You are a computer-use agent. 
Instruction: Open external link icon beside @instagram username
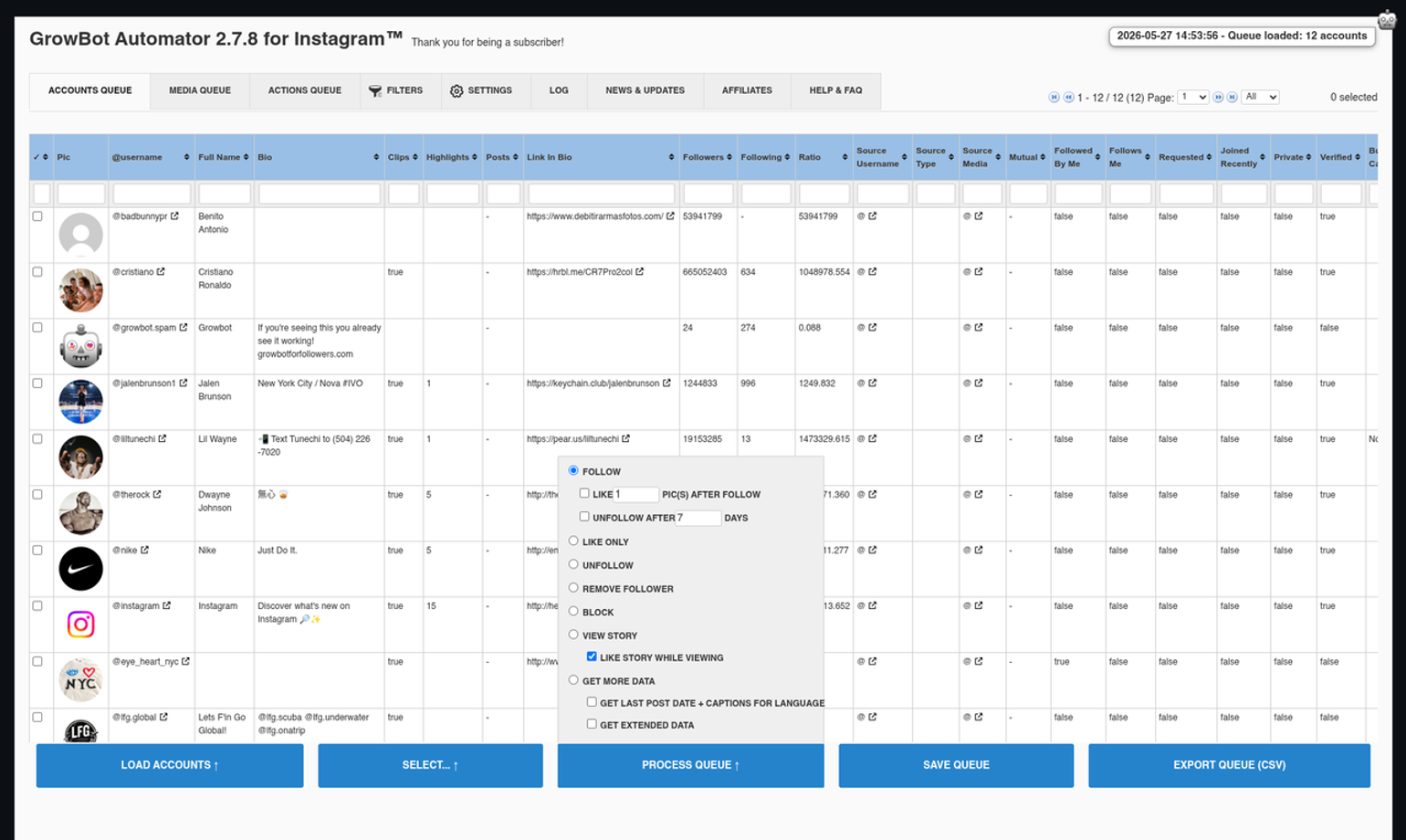coord(166,606)
